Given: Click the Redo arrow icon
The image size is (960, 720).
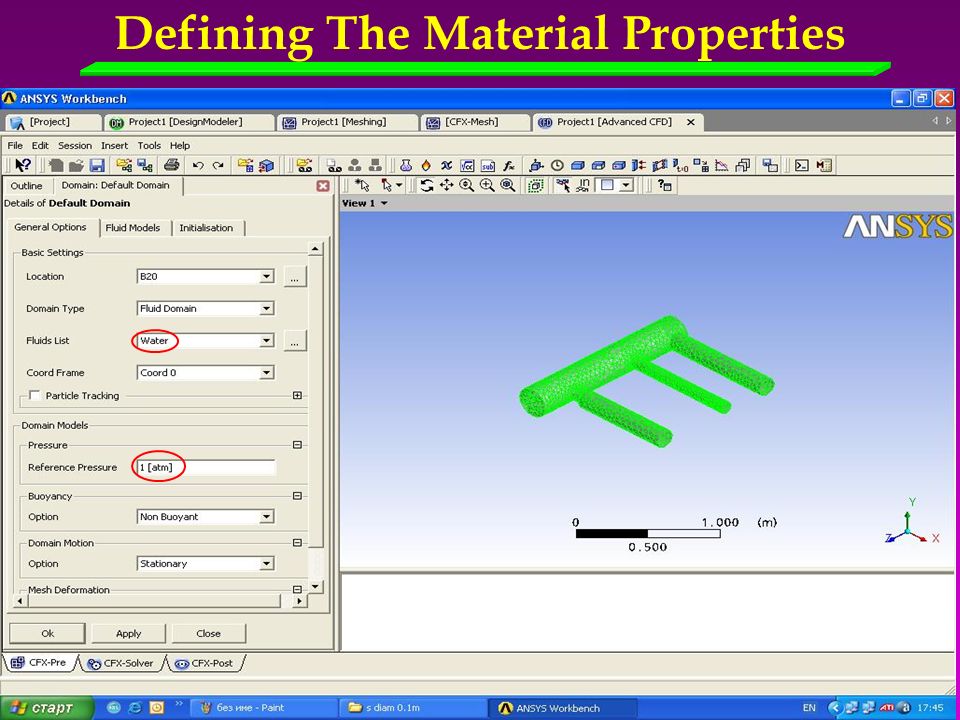Looking at the screenshot, I should click(x=218, y=165).
